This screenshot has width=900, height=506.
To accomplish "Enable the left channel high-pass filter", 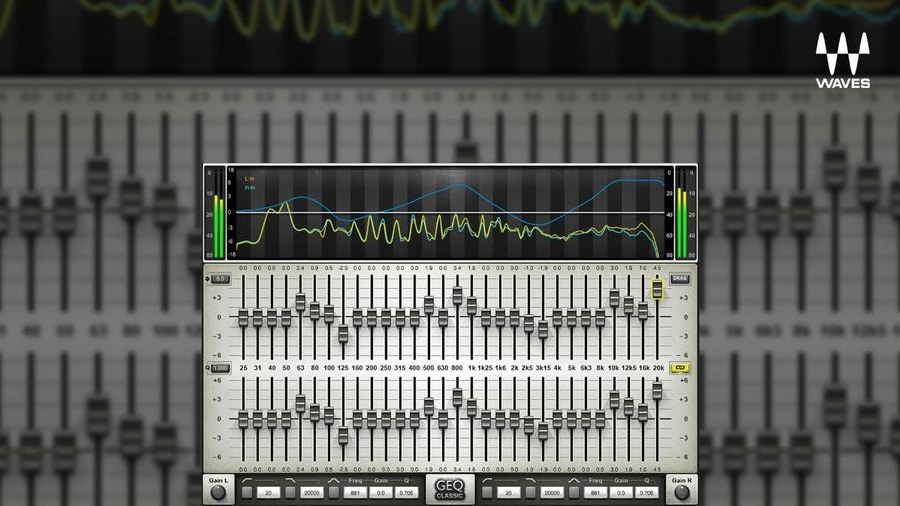I will (247, 492).
